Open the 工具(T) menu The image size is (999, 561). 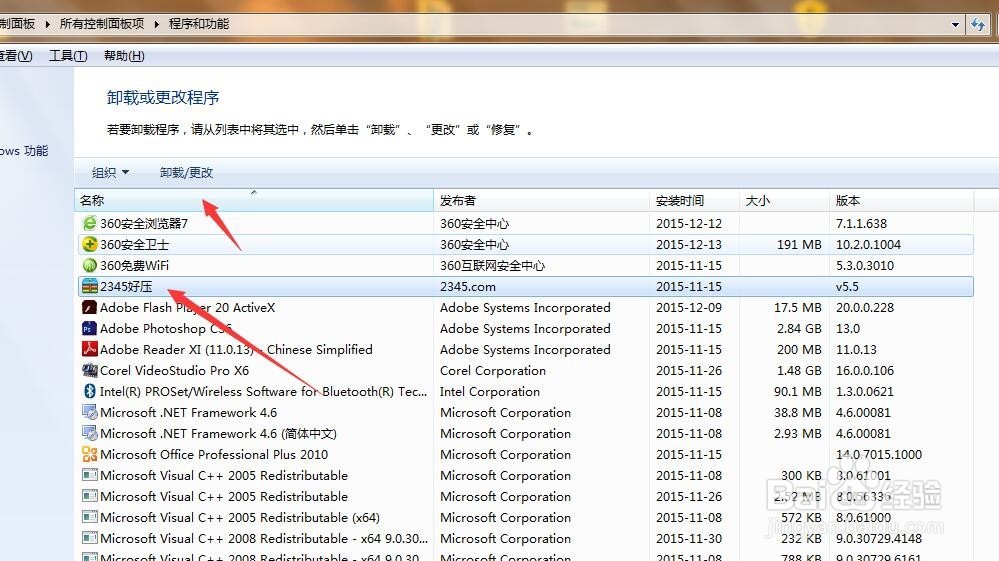coord(68,56)
